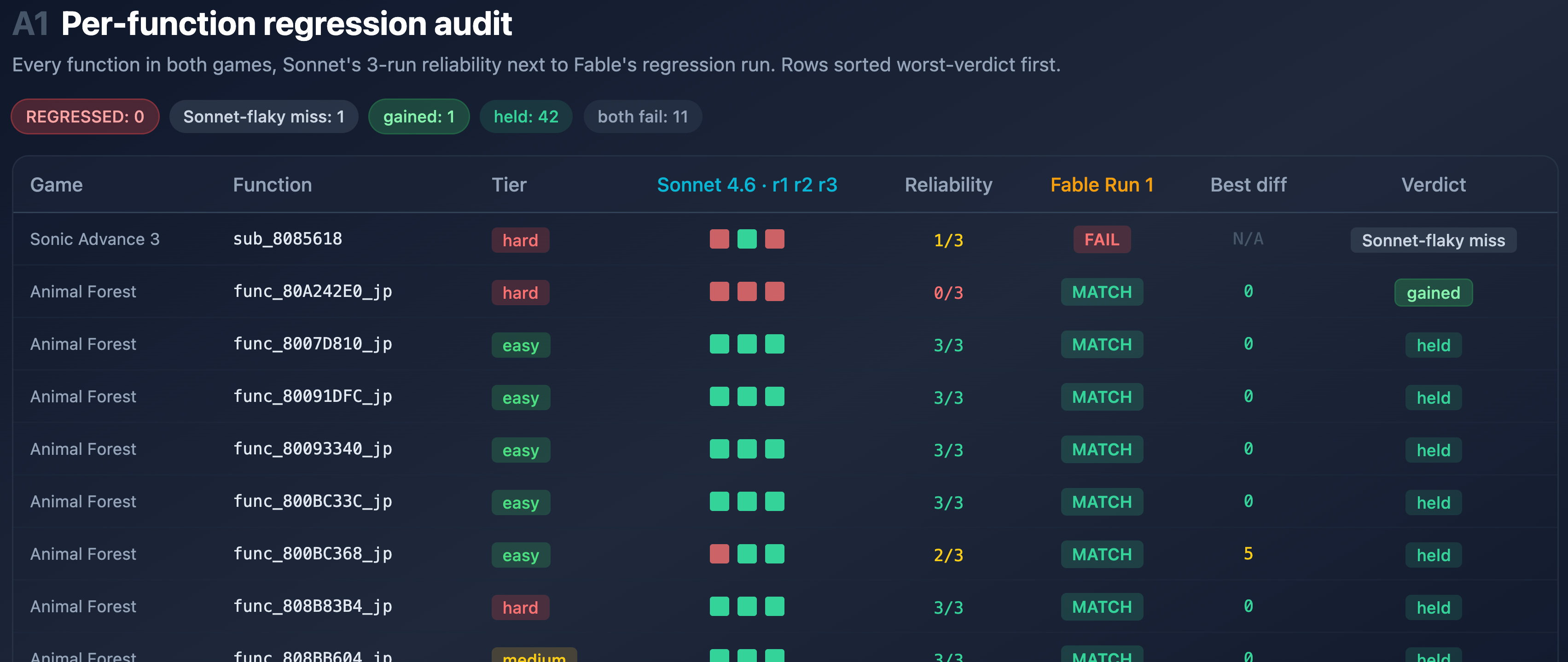Click the red r1 square for func_800BC368_jp
The image size is (1568, 662).
pyautogui.click(x=720, y=554)
